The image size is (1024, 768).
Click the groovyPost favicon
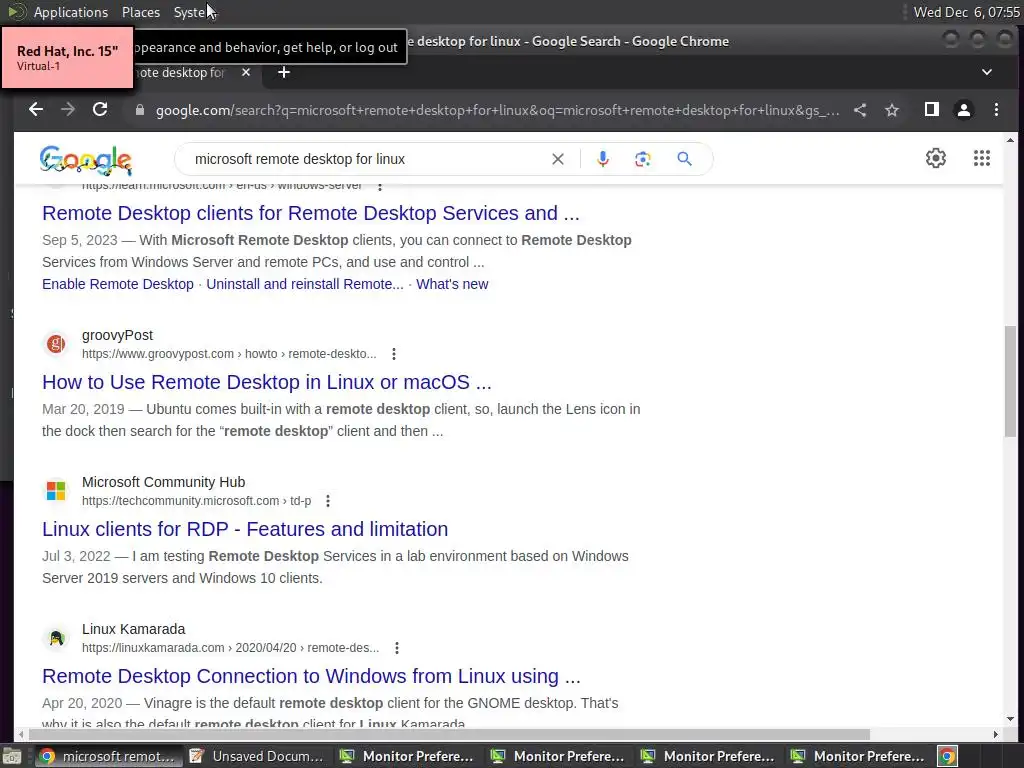pyautogui.click(x=56, y=344)
